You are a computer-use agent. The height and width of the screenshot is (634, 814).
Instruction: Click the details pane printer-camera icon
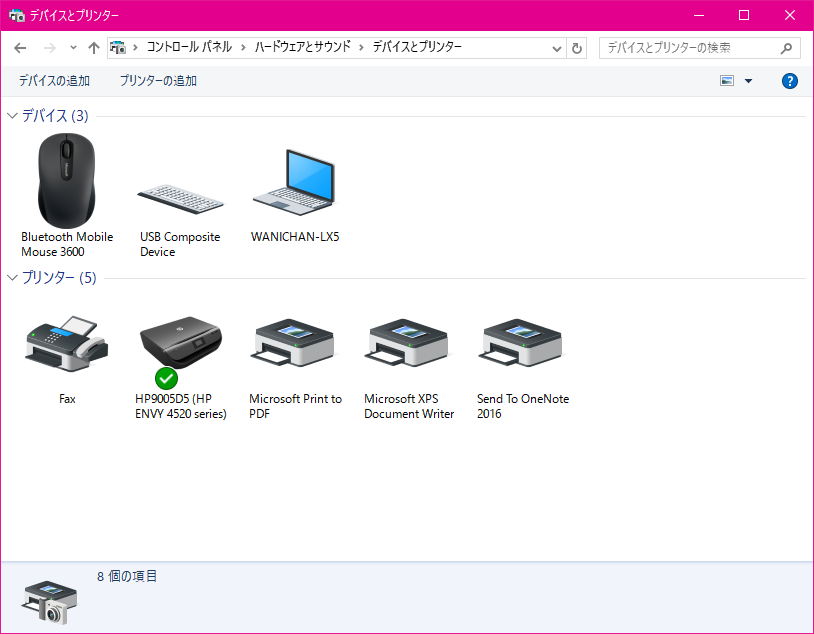pyautogui.click(x=50, y=602)
